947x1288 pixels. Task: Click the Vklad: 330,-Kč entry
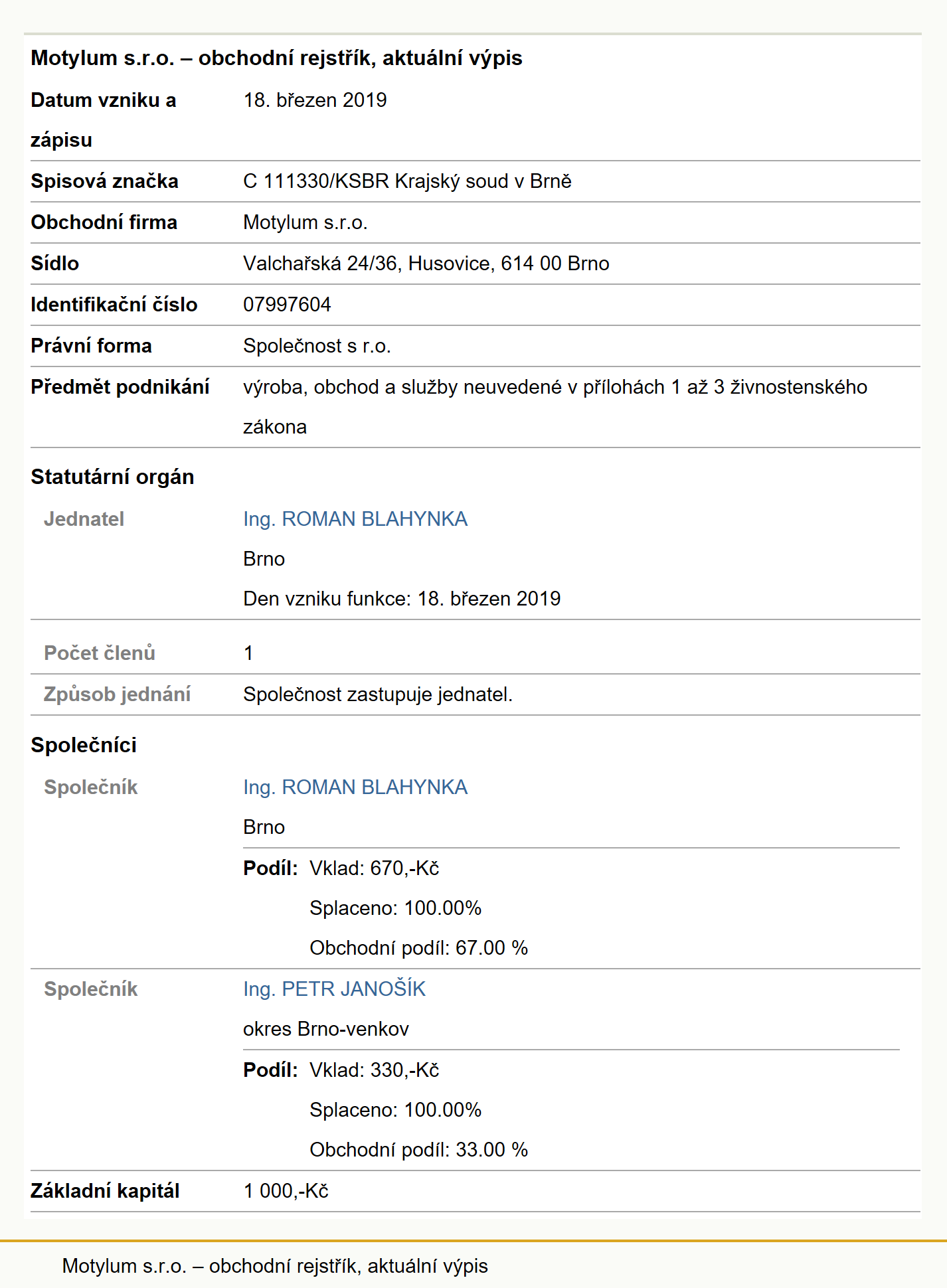click(x=375, y=1070)
